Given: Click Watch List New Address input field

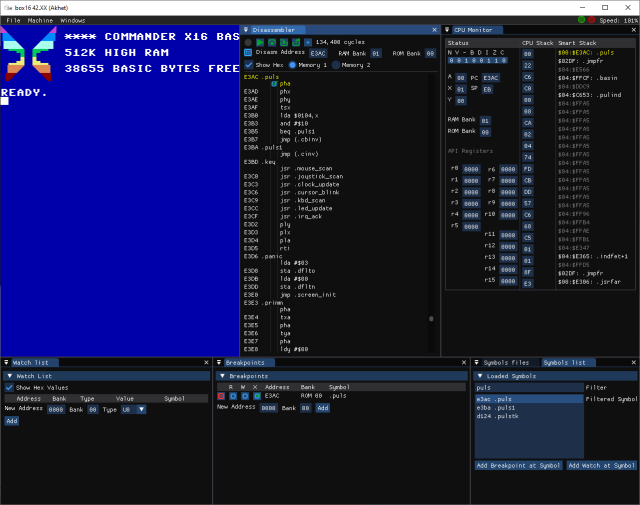Looking at the screenshot, I should point(56,409).
